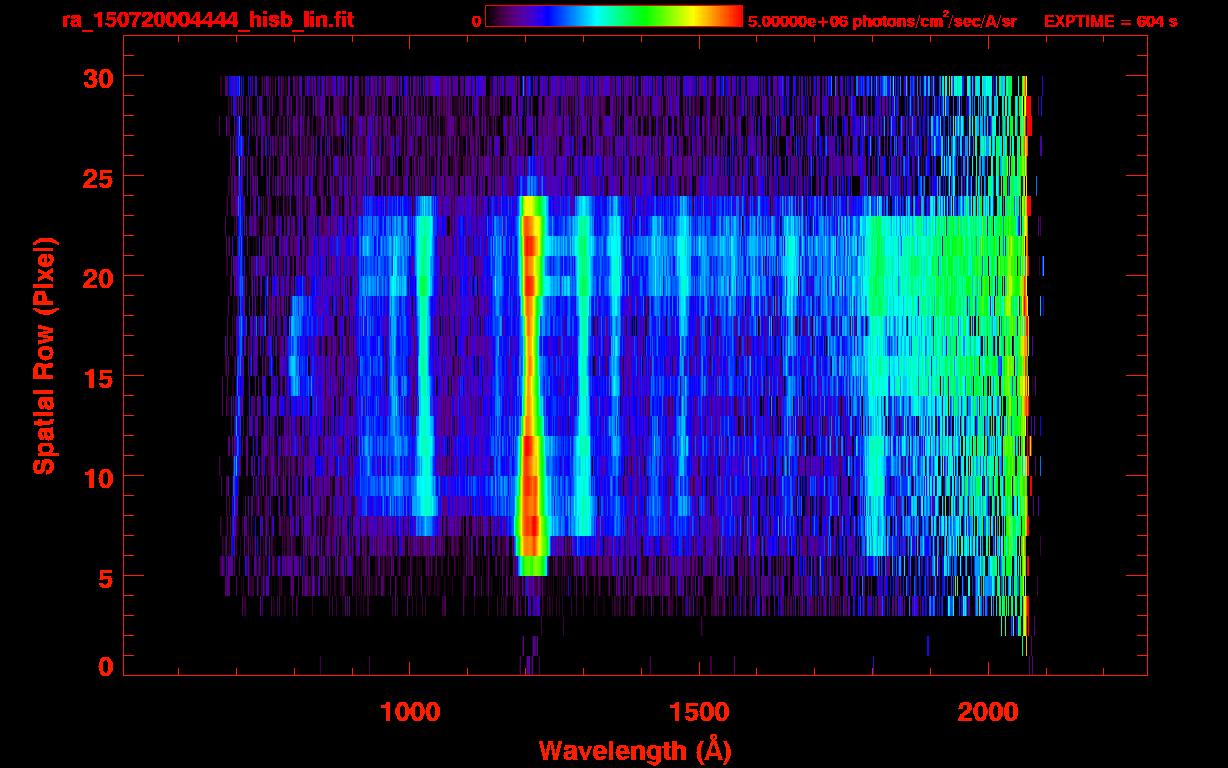Click the y-axis tick label 25
Image resolution: width=1228 pixels, height=768 pixels.
tap(98, 177)
